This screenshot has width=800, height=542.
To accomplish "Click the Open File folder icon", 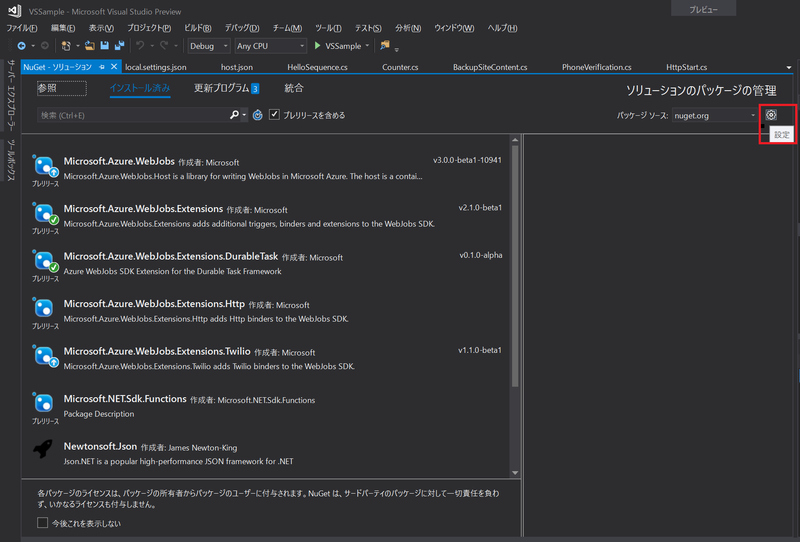I will 89,46.
